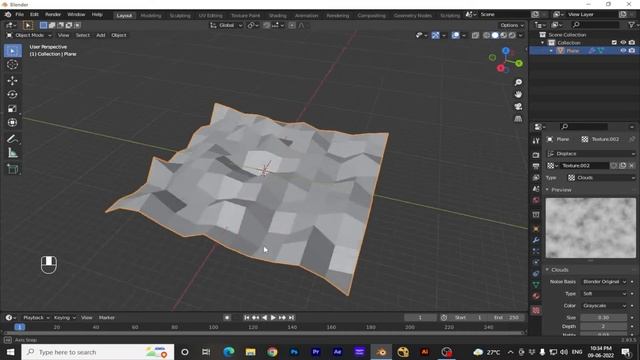Open the Material properties tab
The width and height of the screenshot is (640, 360).
[536, 296]
